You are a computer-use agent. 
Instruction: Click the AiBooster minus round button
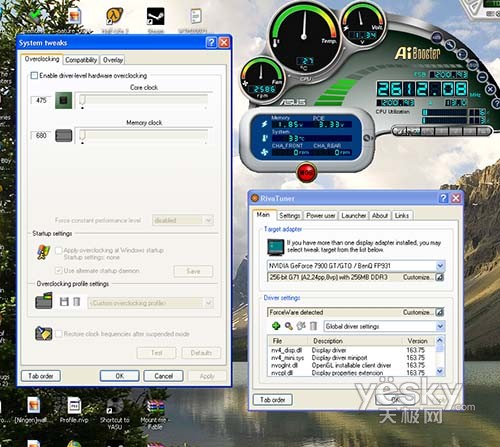[482, 77]
